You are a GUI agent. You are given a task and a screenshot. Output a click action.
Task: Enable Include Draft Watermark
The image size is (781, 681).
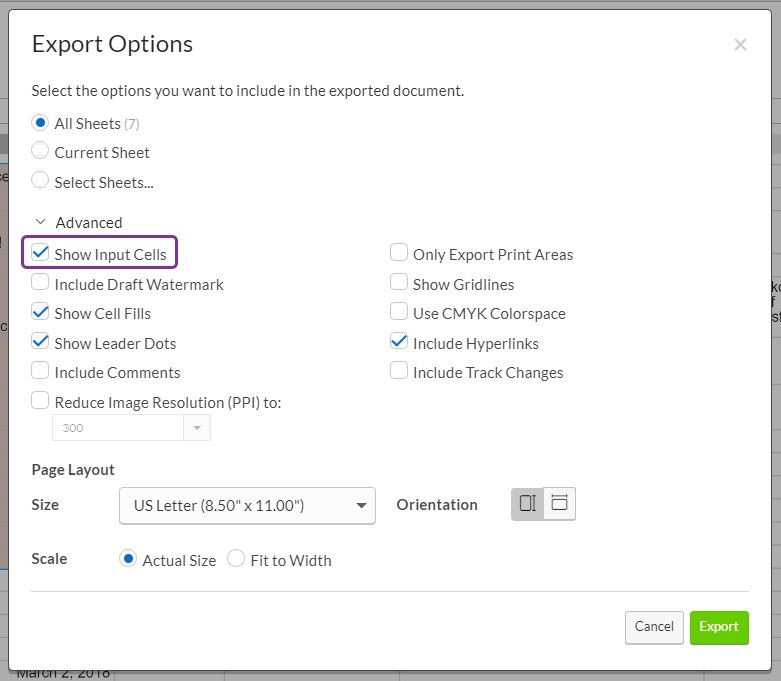pos(41,284)
